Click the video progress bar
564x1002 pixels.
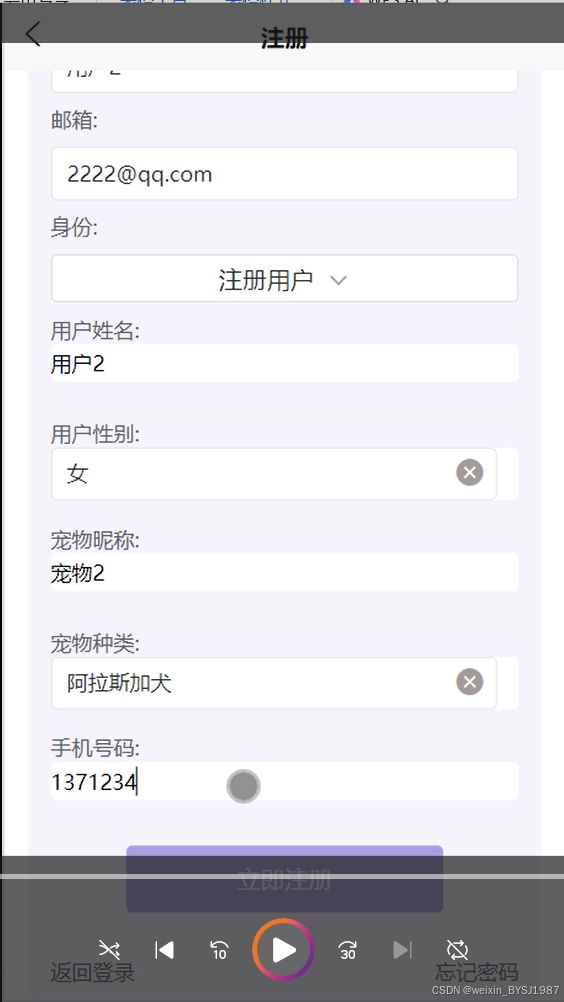click(282, 876)
